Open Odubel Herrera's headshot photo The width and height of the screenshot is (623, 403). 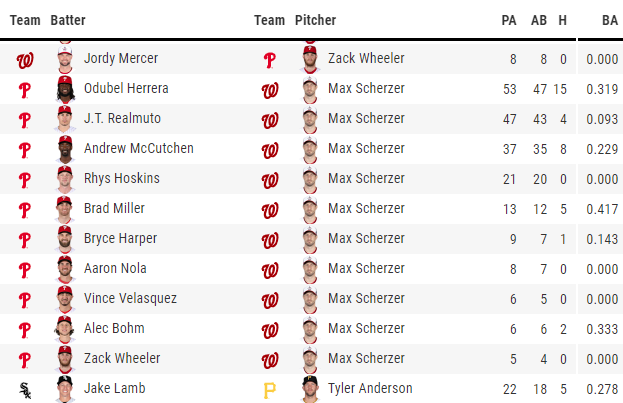point(65,89)
